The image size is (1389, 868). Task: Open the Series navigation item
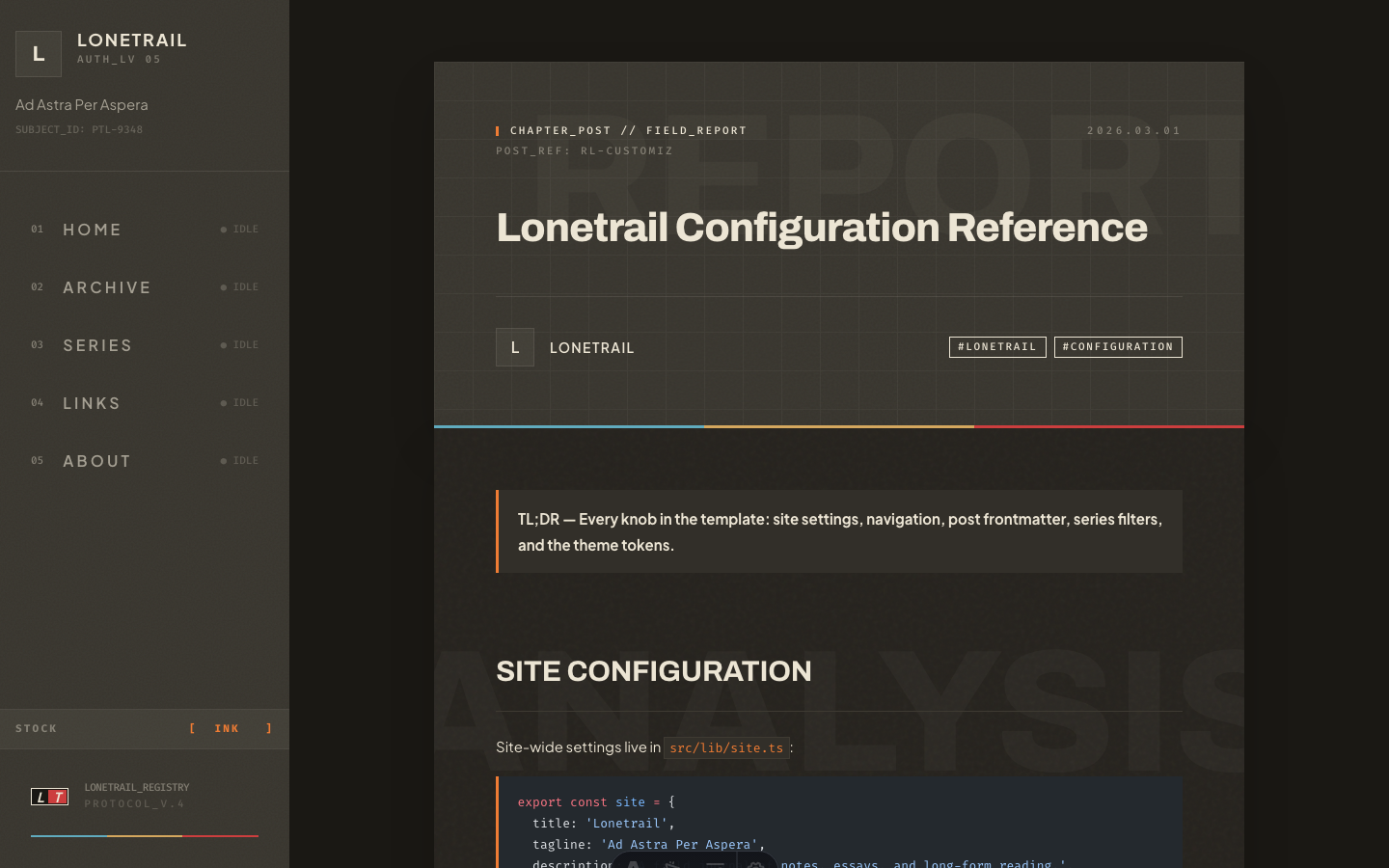point(145,345)
